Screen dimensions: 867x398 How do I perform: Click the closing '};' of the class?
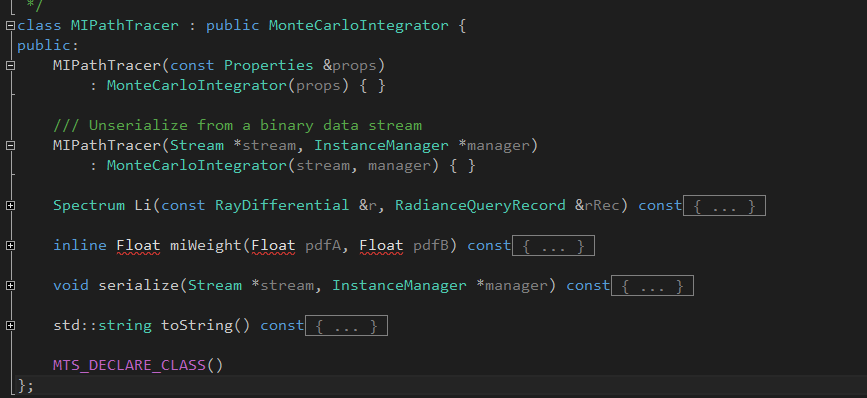click(x=25, y=385)
